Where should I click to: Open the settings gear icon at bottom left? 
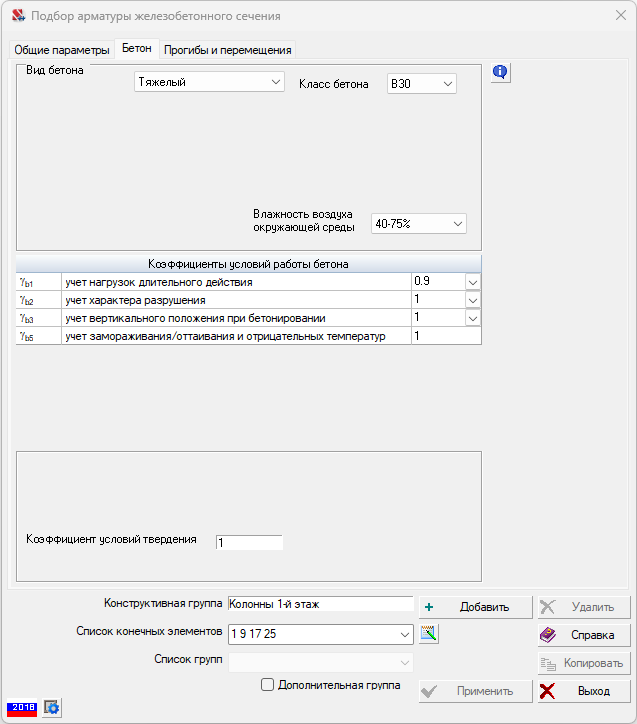(x=51, y=707)
